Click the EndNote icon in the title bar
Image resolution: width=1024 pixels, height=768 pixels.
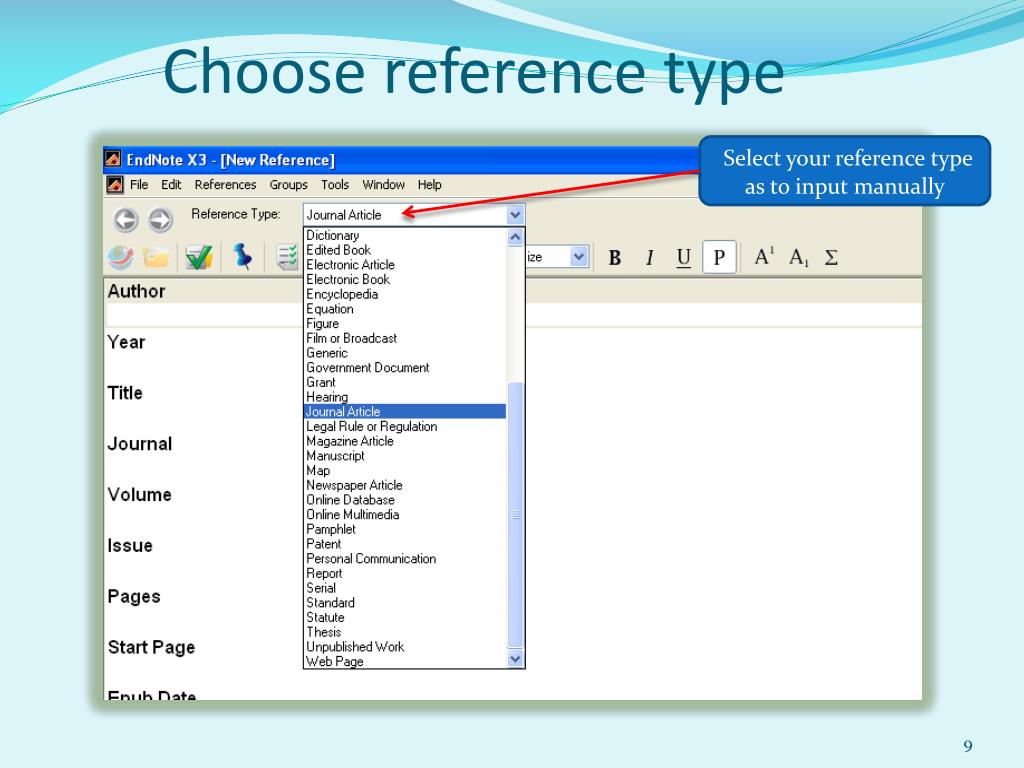click(113, 159)
